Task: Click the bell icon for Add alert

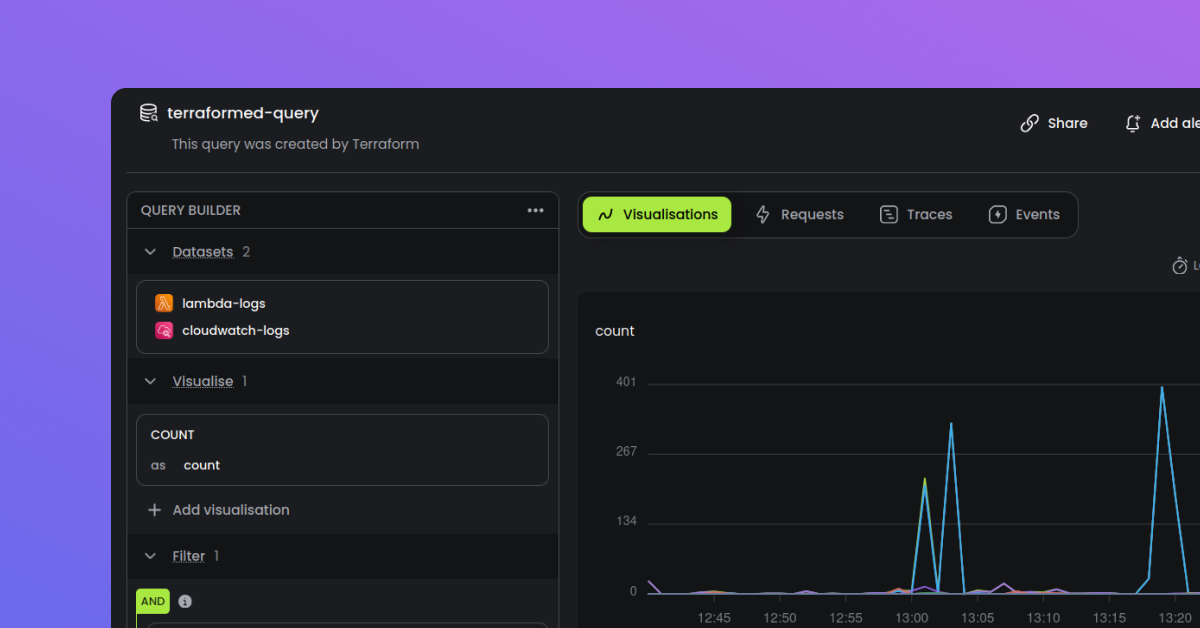Action: (1132, 123)
